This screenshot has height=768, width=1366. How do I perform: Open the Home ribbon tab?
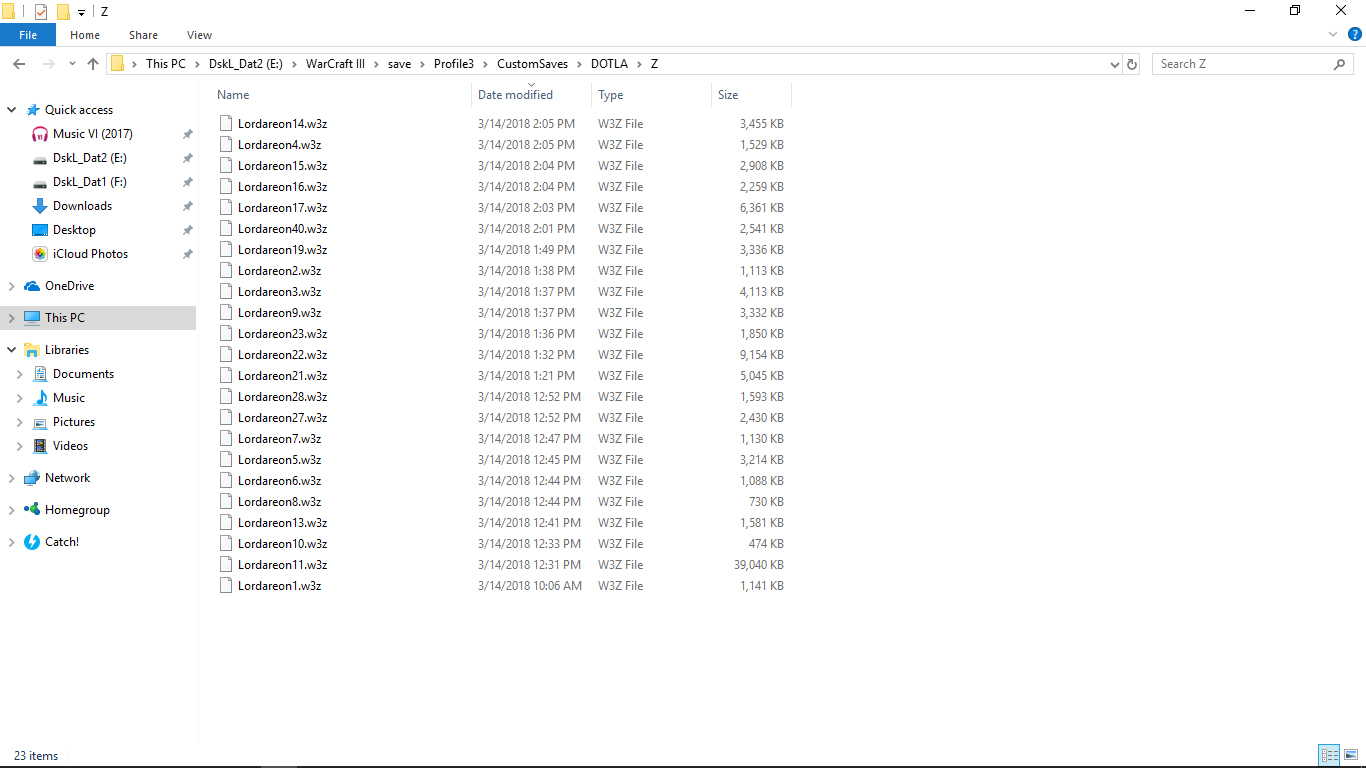pos(85,35)
